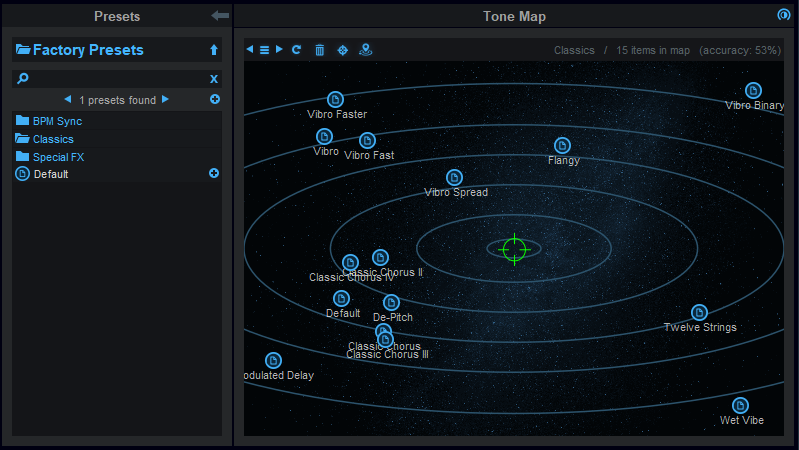This screenshot has width=799, height=450.
Task: Click the plus icon beside presets found
Action: pos(215,100)
